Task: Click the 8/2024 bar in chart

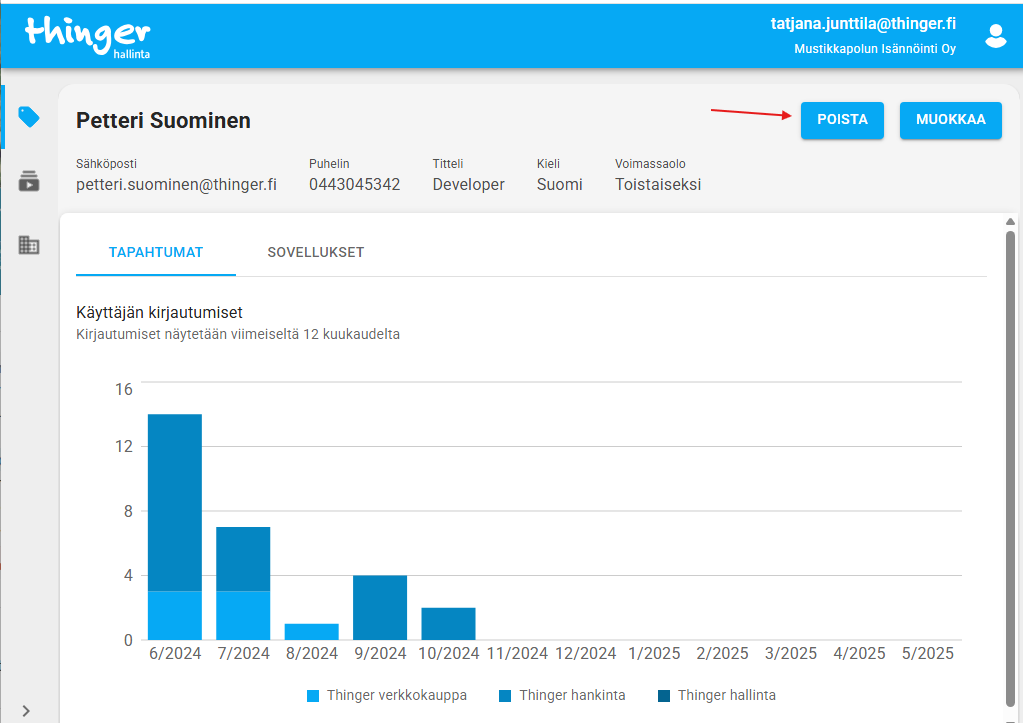Action: pos(312,632)
